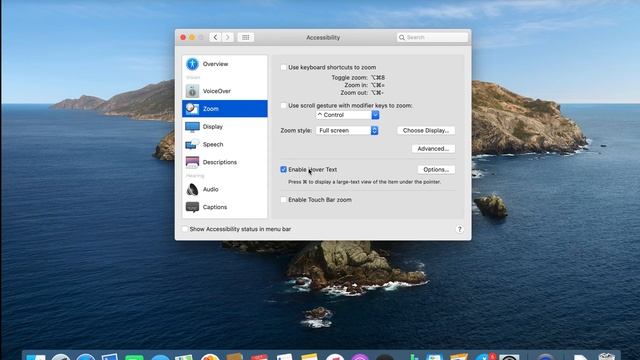Click the Hover Text description line
This screenshot has width=640, height=360.
coord(364,182)
